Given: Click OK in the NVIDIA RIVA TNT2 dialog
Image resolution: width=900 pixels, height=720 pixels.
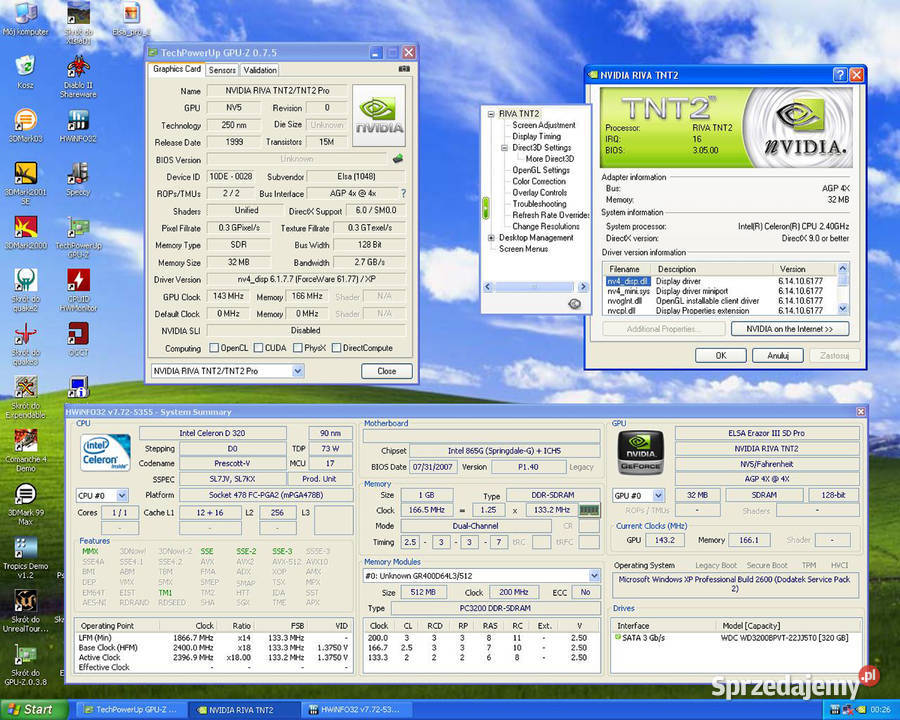Looking at the screenshot, I should [x=721, y=355].
